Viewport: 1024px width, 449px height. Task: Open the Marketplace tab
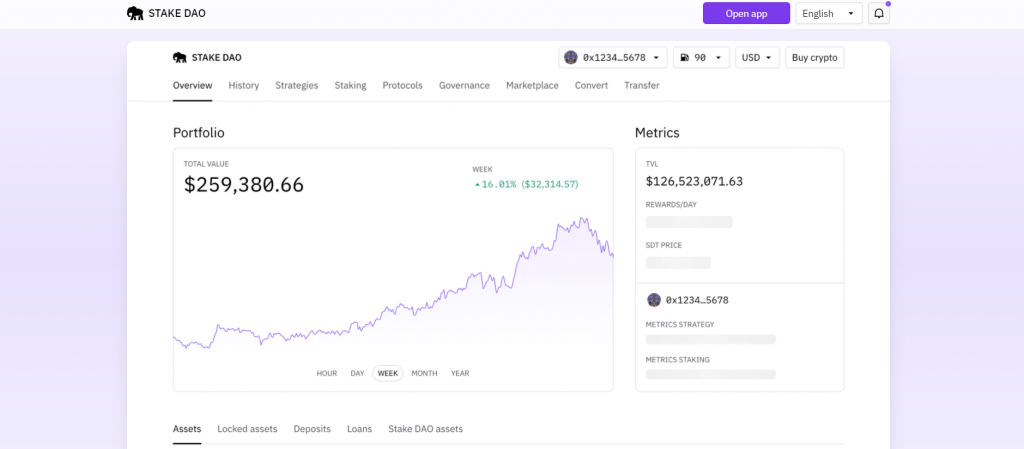[x=532, y=85]
